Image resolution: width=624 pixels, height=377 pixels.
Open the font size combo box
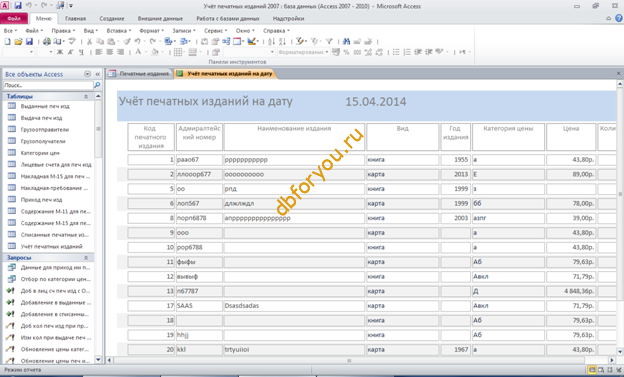coord(45,52)
